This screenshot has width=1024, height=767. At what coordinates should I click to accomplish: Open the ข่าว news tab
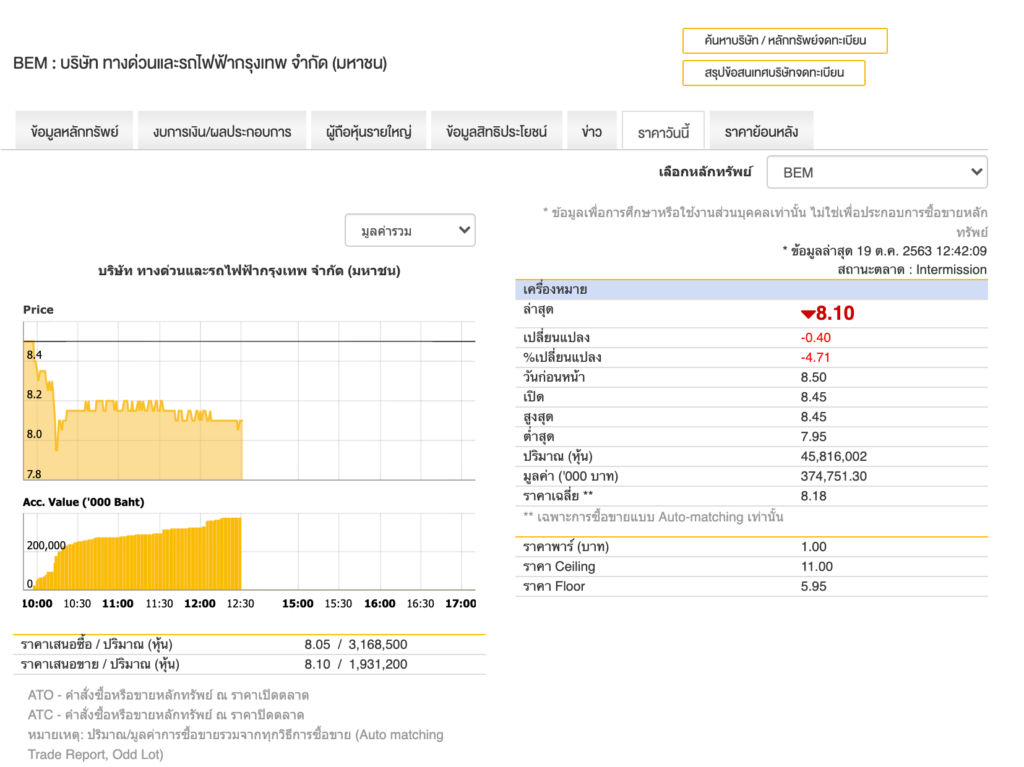[591, 131]
